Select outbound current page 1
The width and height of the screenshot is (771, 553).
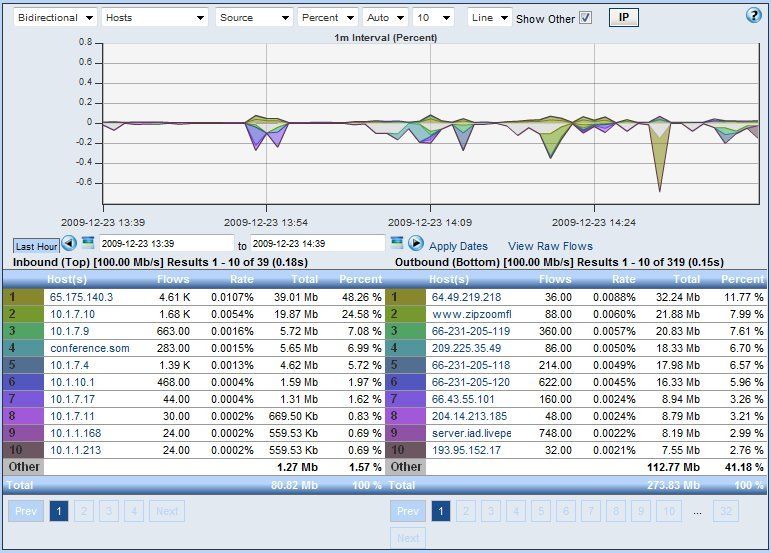pos(441,511)
